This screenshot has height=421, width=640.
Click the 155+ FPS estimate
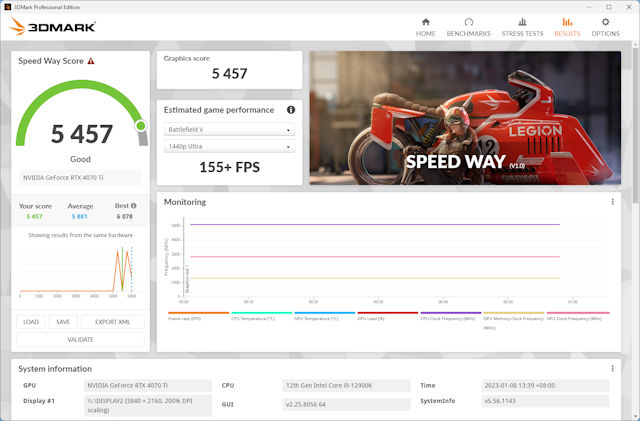[229, 167]
